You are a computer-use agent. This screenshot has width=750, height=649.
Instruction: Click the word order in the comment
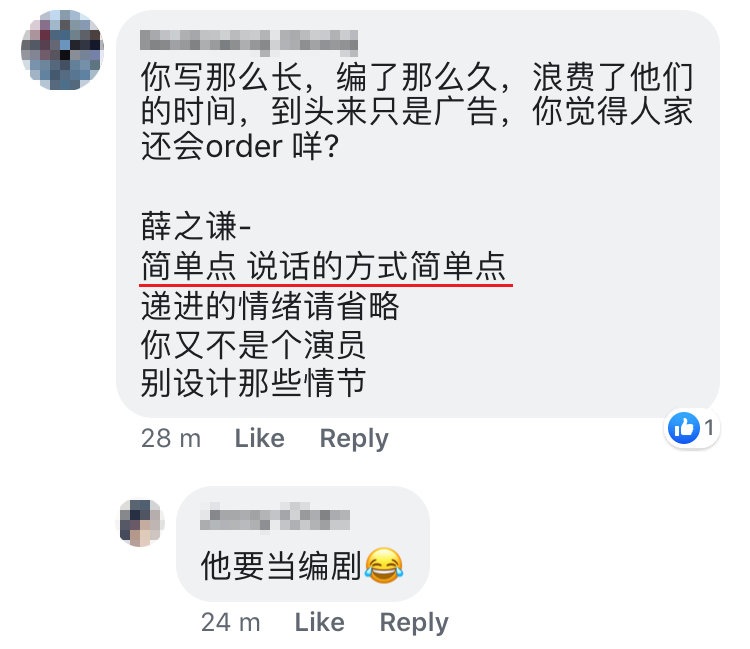[244, 146]
